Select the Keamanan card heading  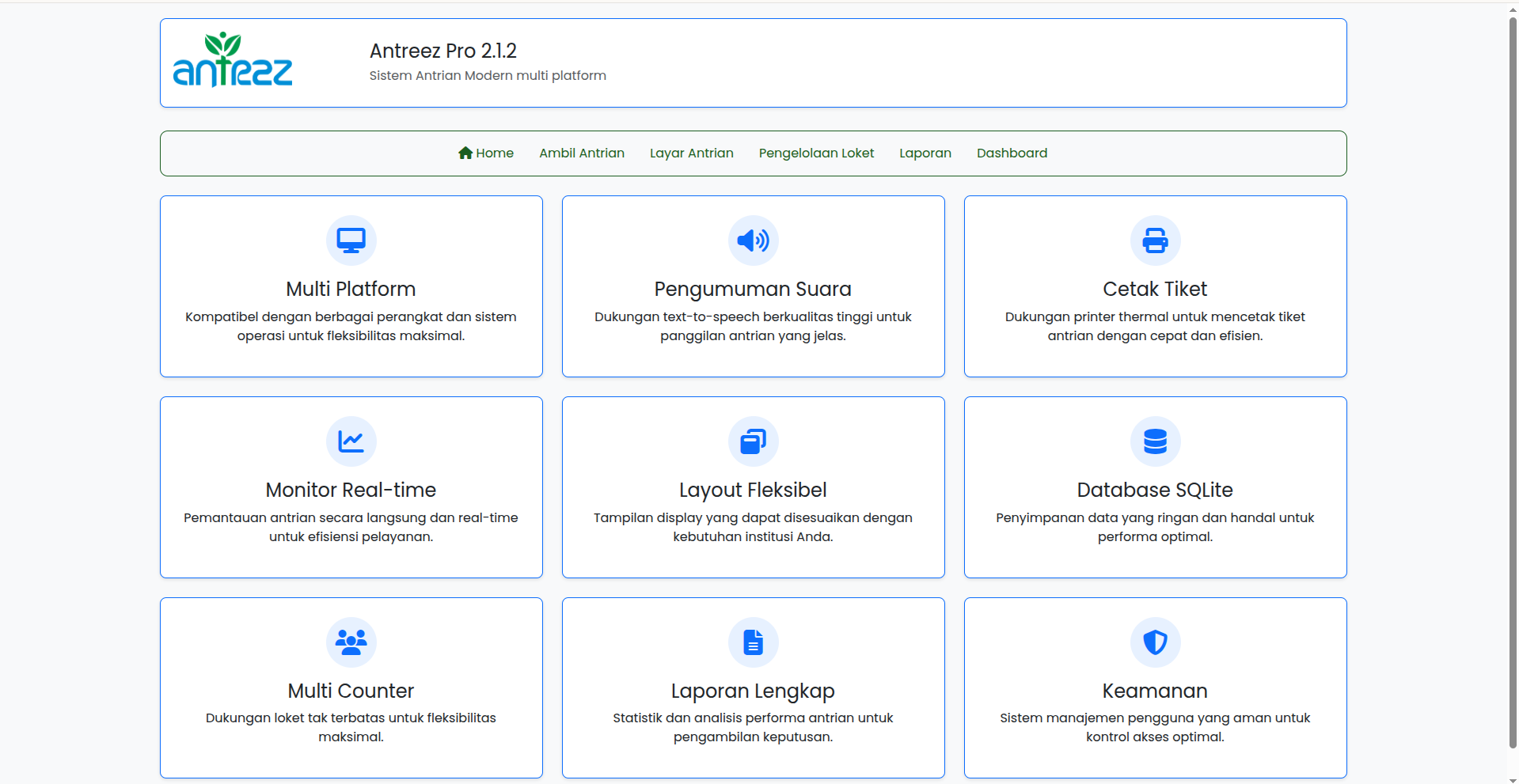1155,691
